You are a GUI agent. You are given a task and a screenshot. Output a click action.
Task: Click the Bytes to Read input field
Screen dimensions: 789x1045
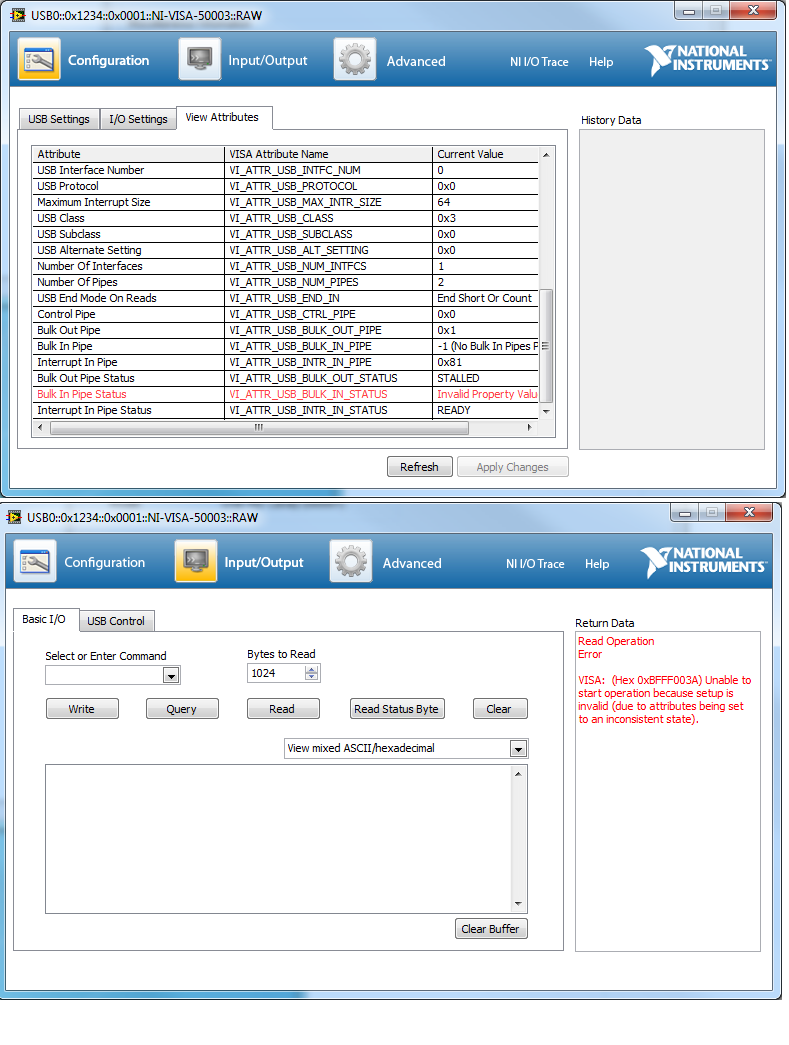[x=275, y=674]
